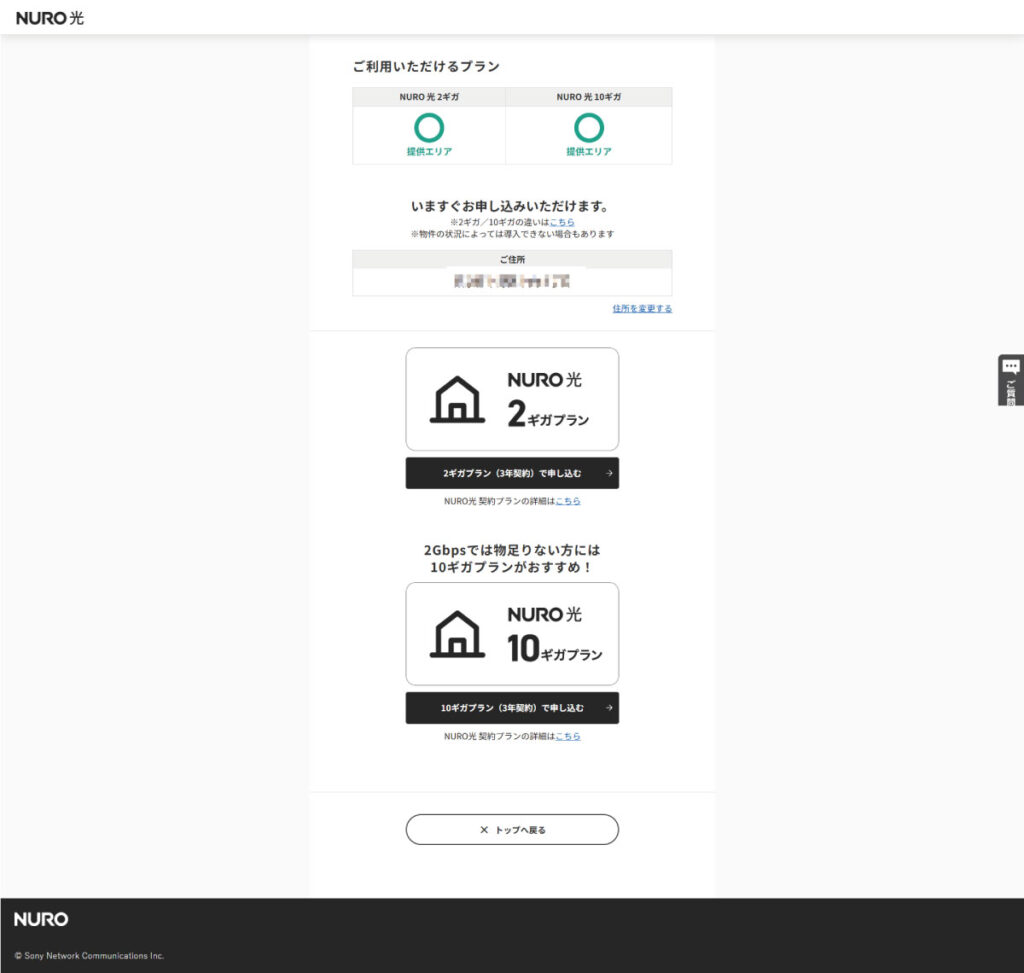
Task: Click 2Gbpsでは物足りない方には heading
Action: (512, 550)
